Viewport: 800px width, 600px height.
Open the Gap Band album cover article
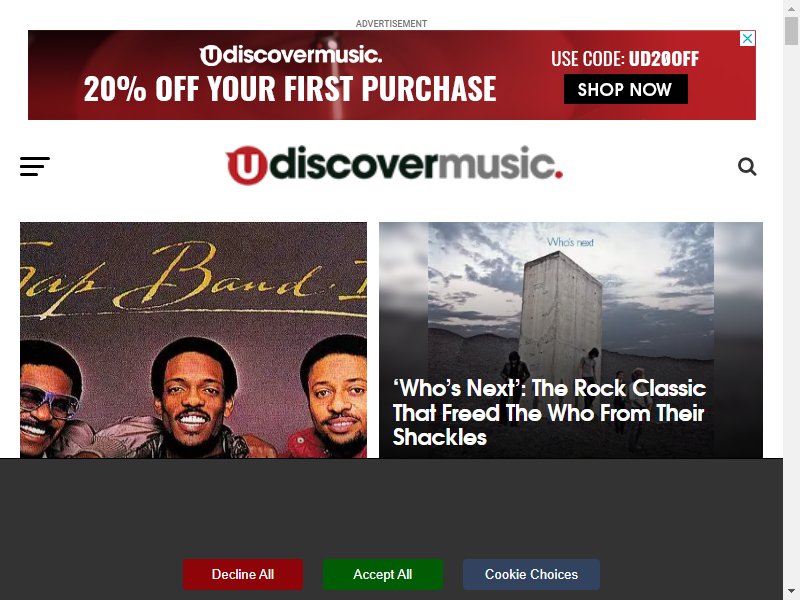(x=193, y=340)
